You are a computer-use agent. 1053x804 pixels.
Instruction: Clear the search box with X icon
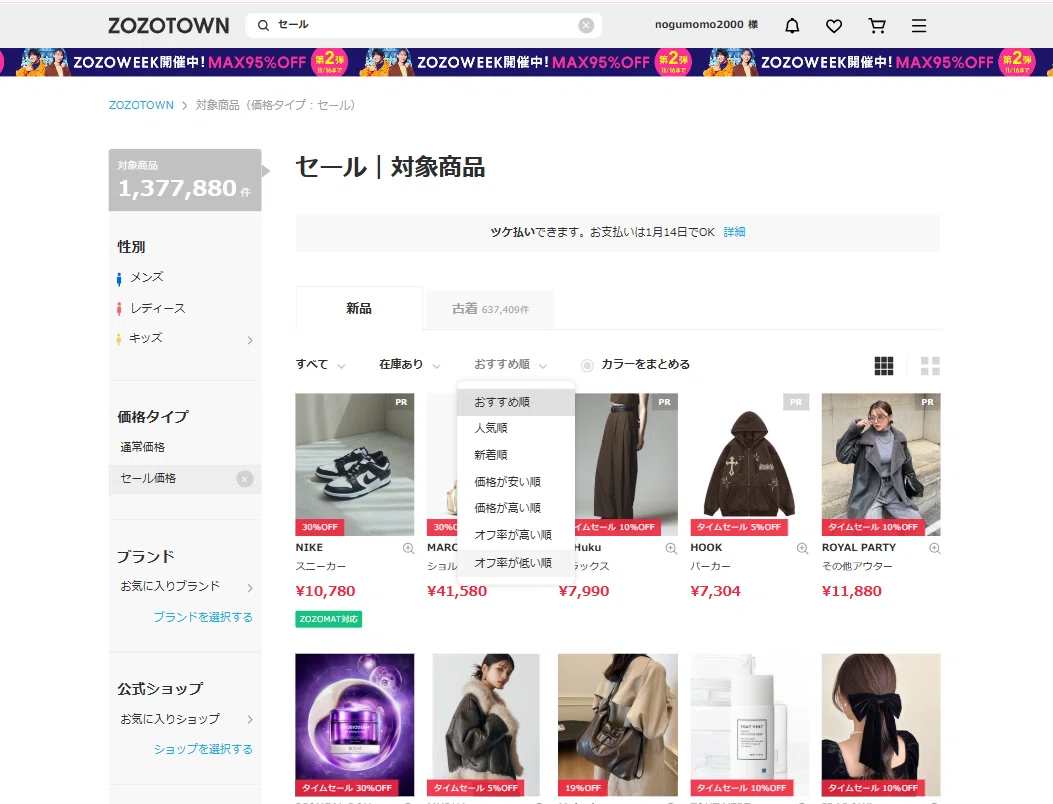click(586, 25)
